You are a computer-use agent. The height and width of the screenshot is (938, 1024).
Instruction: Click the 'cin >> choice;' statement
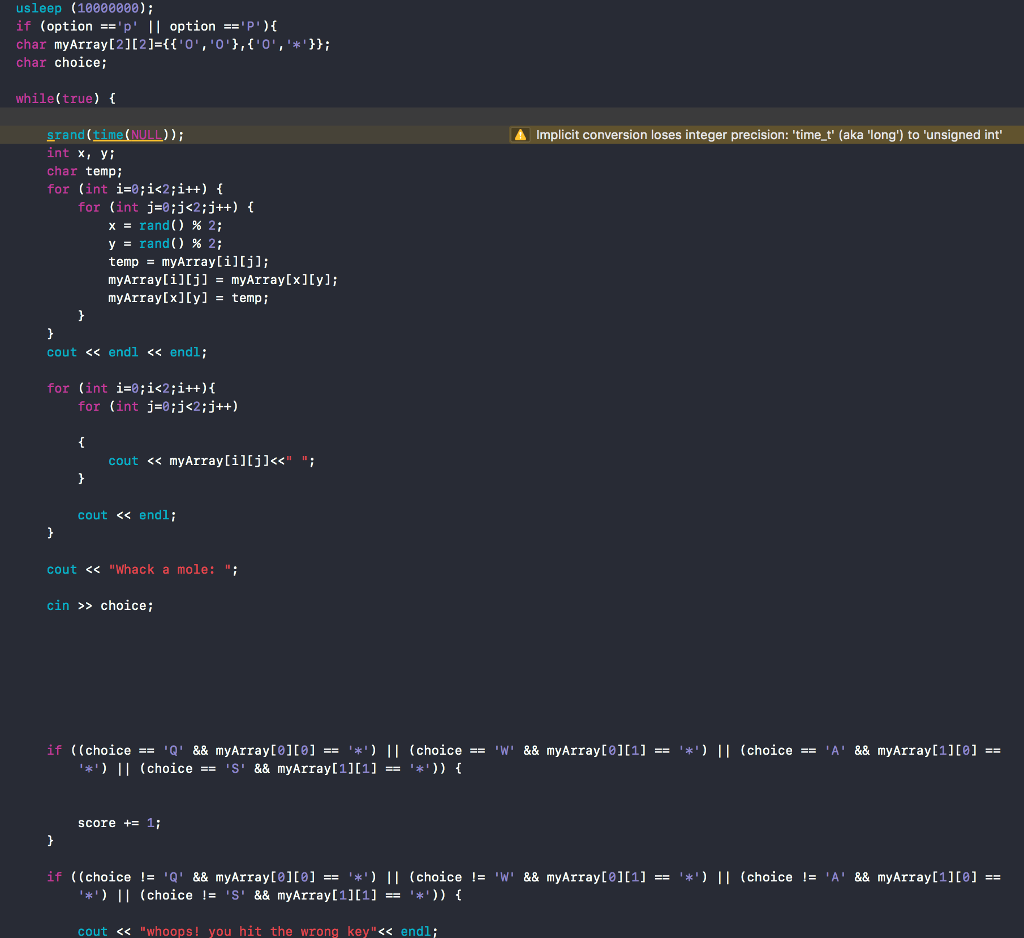coord(100,605)
